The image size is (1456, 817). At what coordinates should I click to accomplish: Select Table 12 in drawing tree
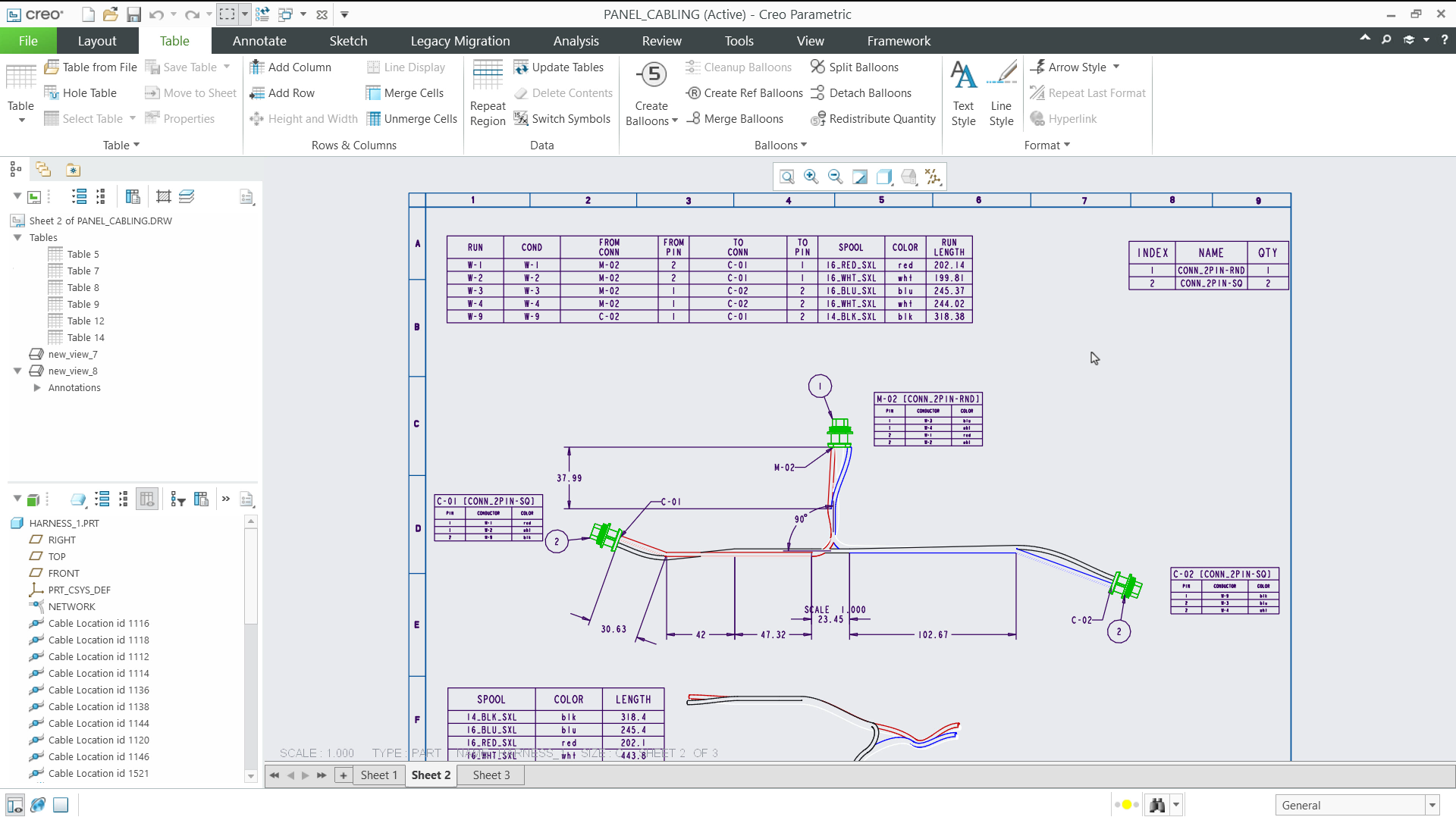[x=86, y=321]
